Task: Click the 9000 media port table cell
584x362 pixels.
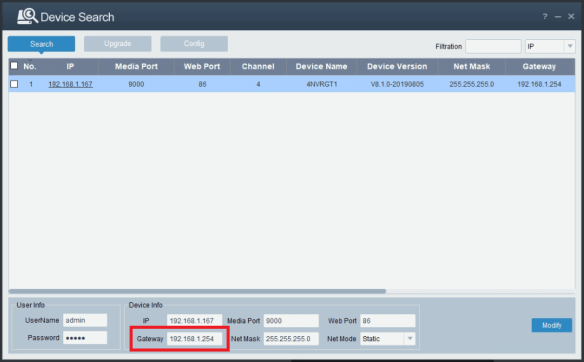Action: click(136, 85)
